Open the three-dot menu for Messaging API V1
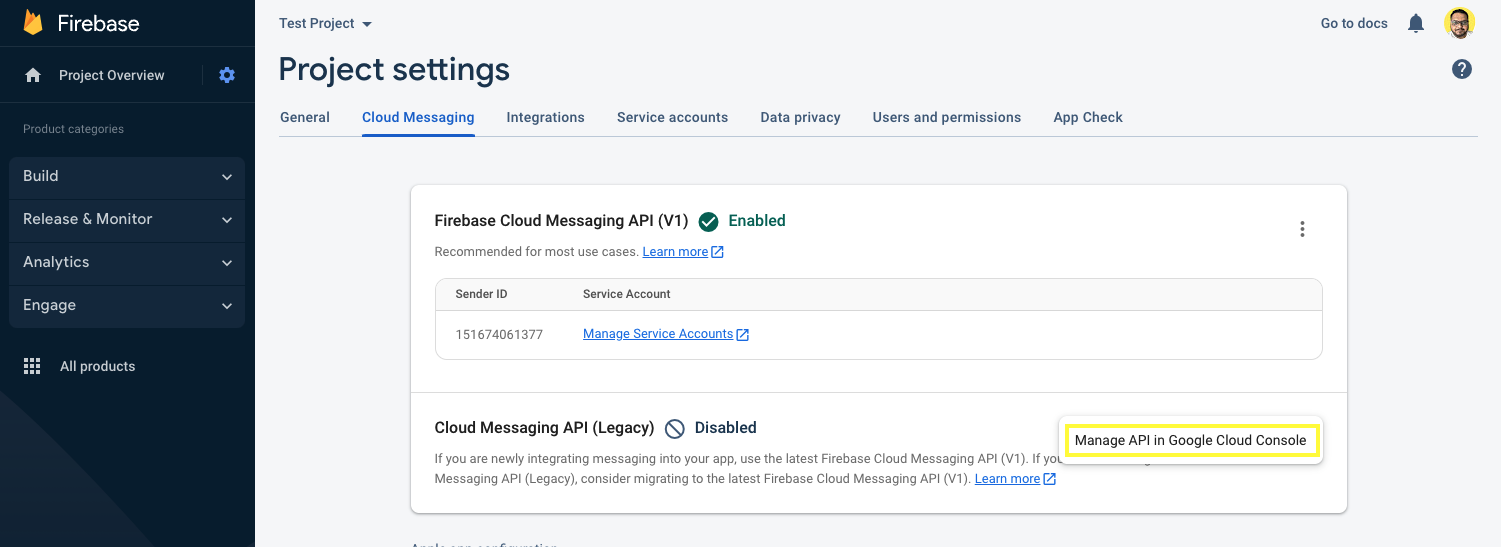The width and height of the screenshot is (1501, 547). [x=1302, y=229]
